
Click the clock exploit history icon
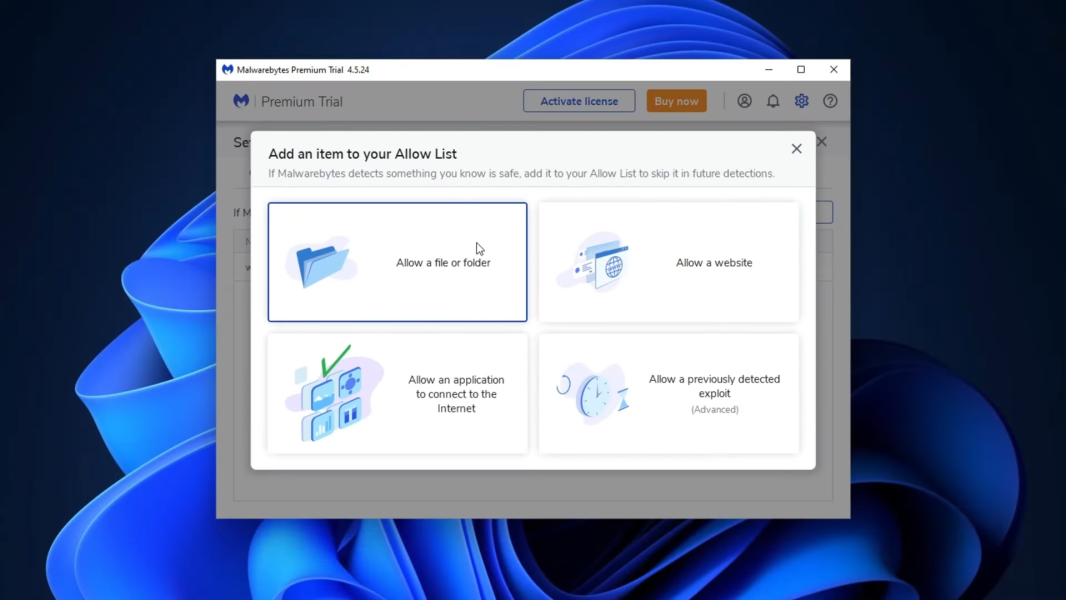tap(594, 393)
